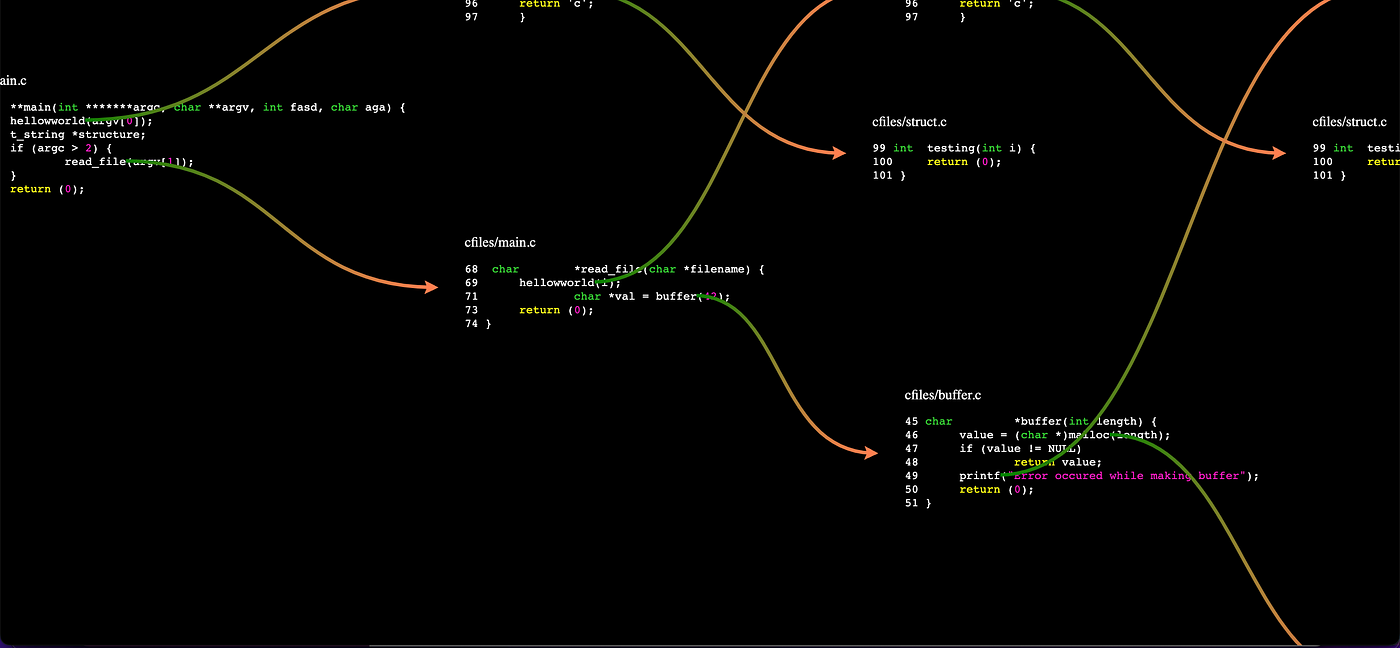Click cfiles/struct.c label above cut-off 'testi' line
The width and height of the screenshot is (1400, 648).
1350,122
